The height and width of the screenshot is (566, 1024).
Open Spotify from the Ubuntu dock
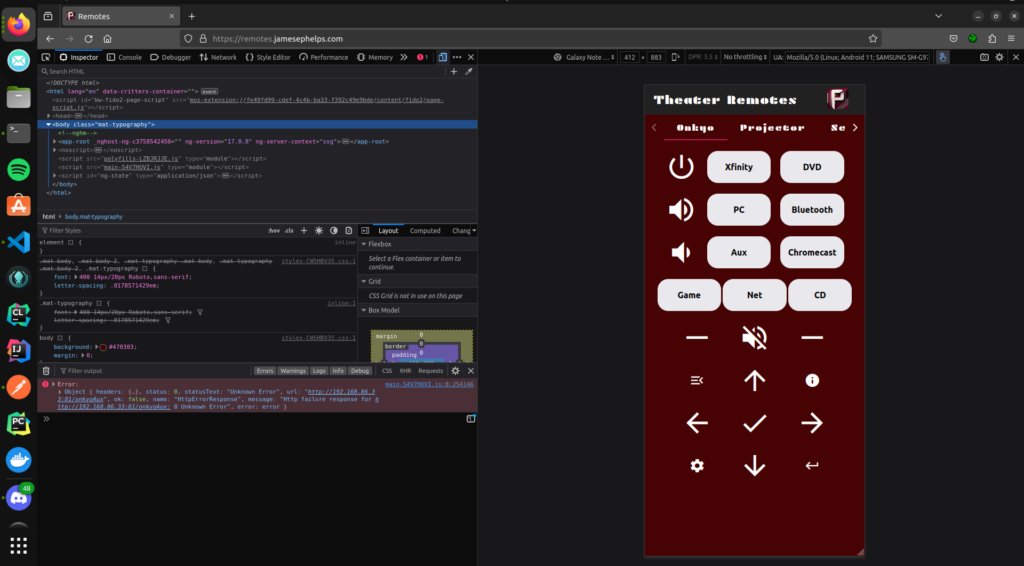[18, 170]
